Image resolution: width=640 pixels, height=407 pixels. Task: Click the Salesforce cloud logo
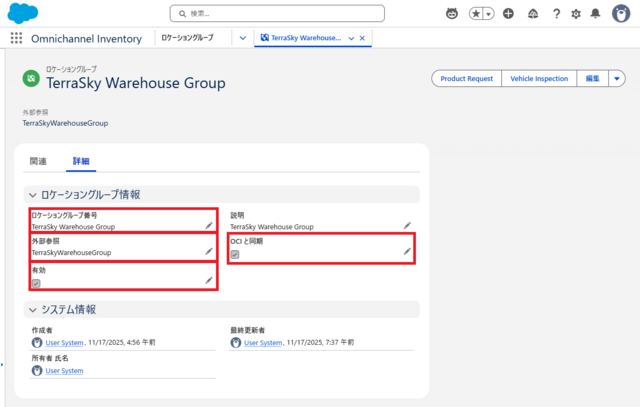pyautogui.click(x=22, y=13)
